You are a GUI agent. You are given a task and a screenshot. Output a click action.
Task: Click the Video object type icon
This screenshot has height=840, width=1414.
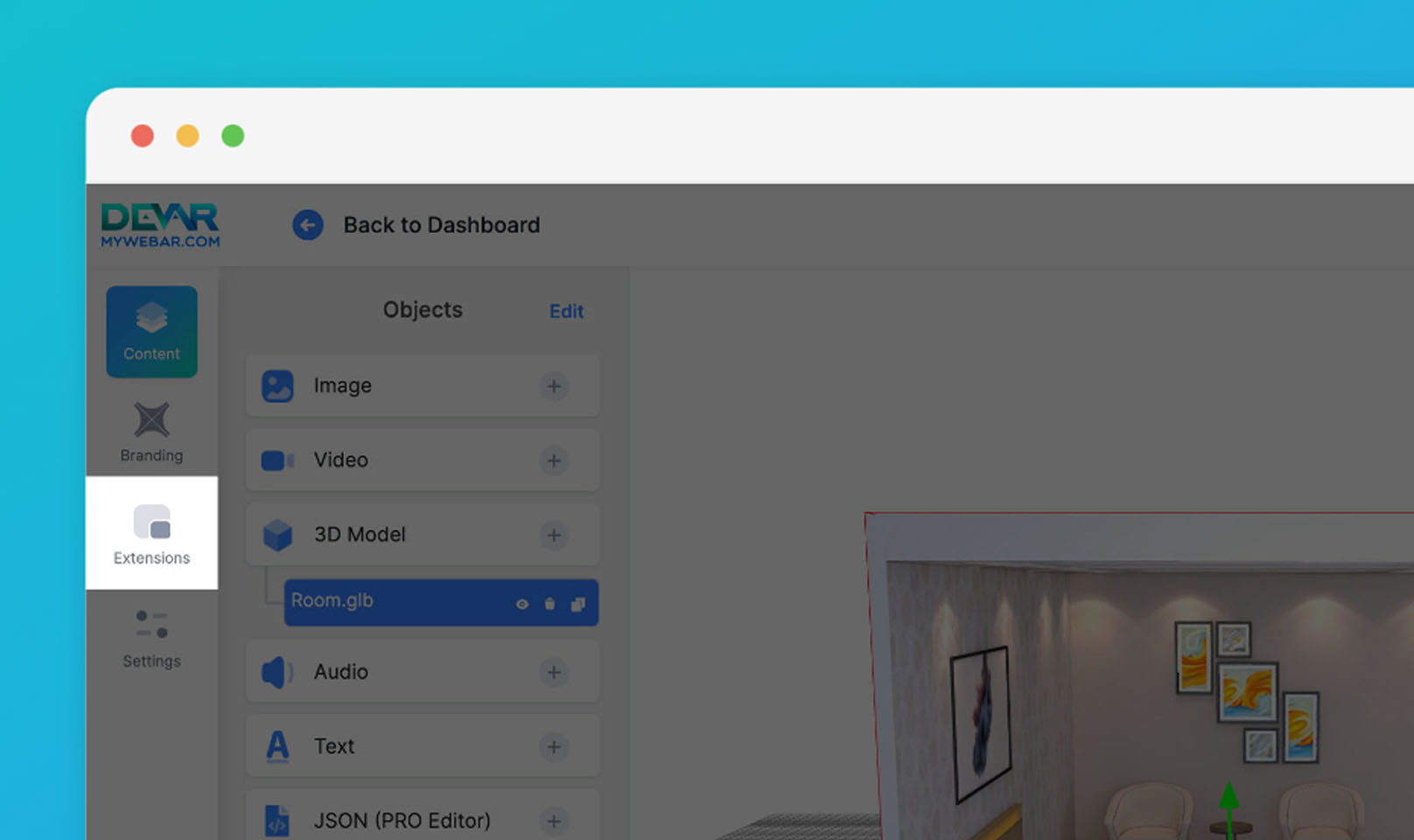coord(276,460)
